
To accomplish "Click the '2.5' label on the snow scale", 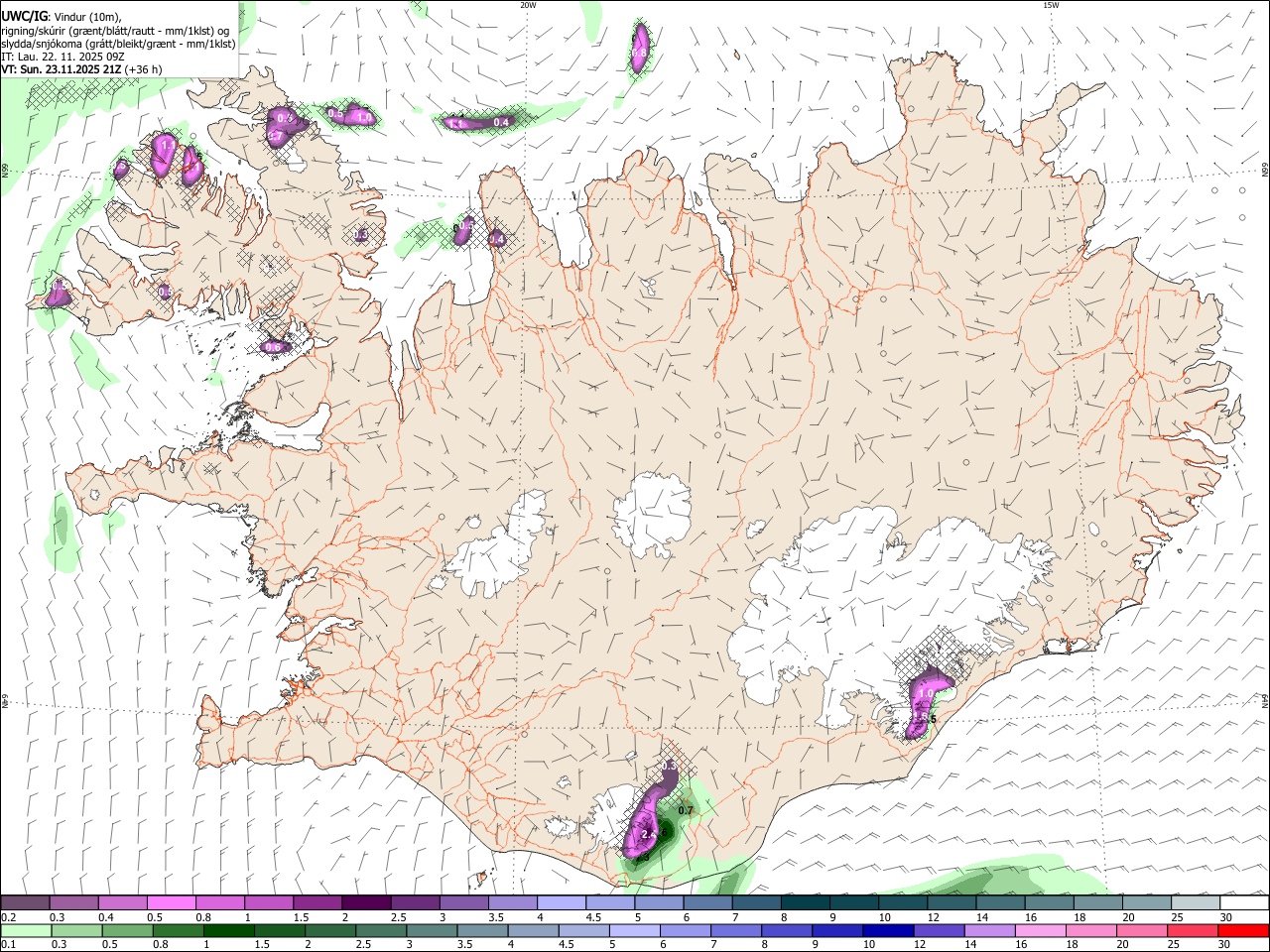I will (399, 917).
